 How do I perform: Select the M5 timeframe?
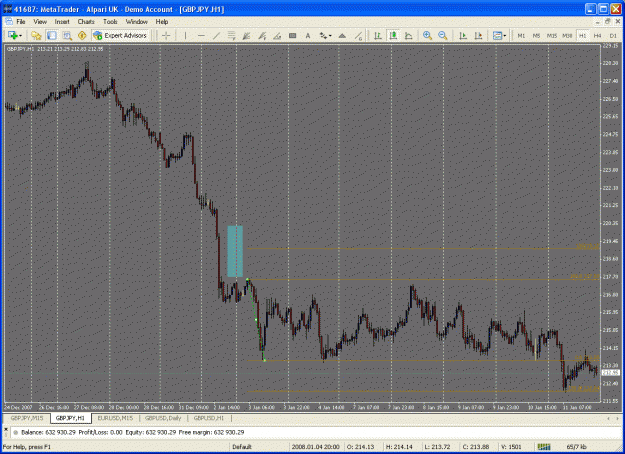[x=536, y=35]
